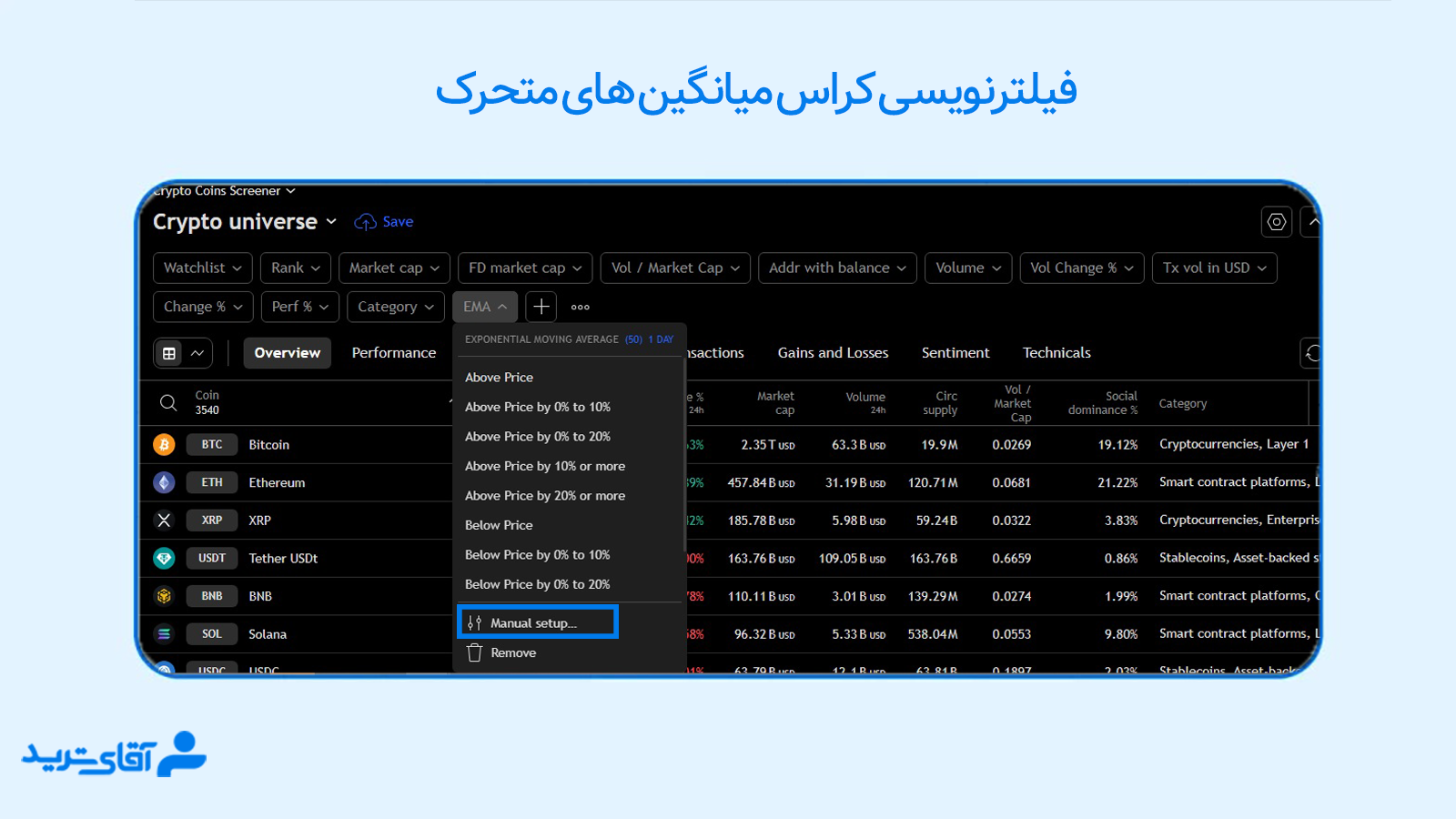The image size is (1456, 819).
Task: Click the coin search magnifier
Action: [x=167, y=402]
